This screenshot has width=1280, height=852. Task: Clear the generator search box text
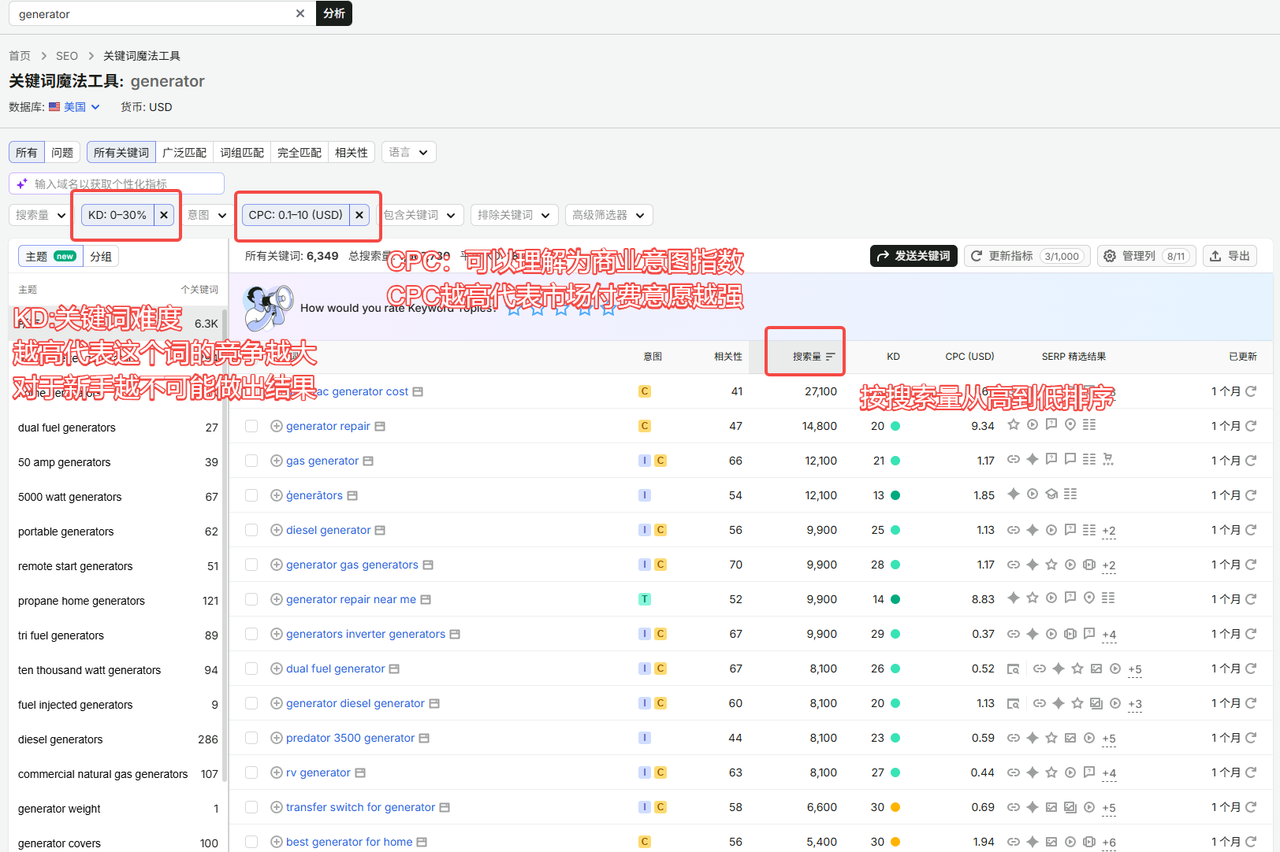click(x=300, y=14)
